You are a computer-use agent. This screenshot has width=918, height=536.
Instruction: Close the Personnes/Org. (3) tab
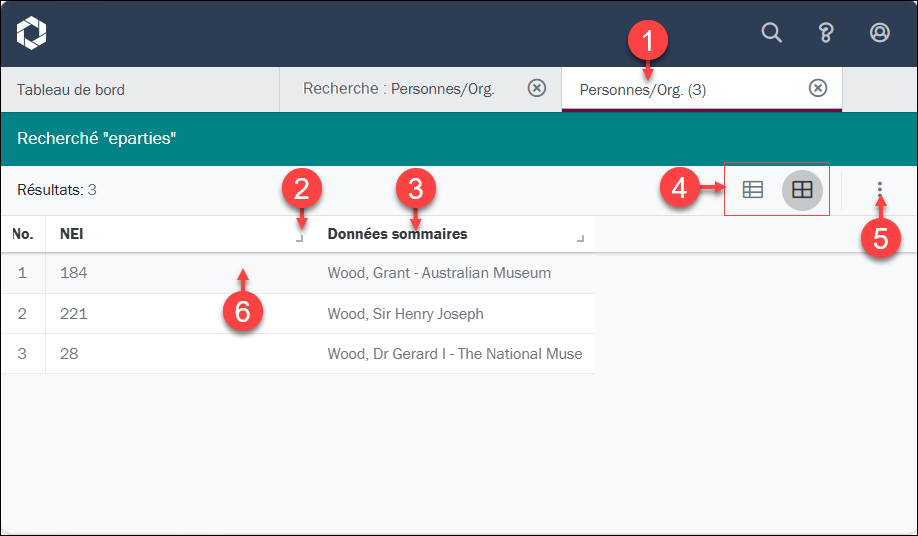click(817, 88)
